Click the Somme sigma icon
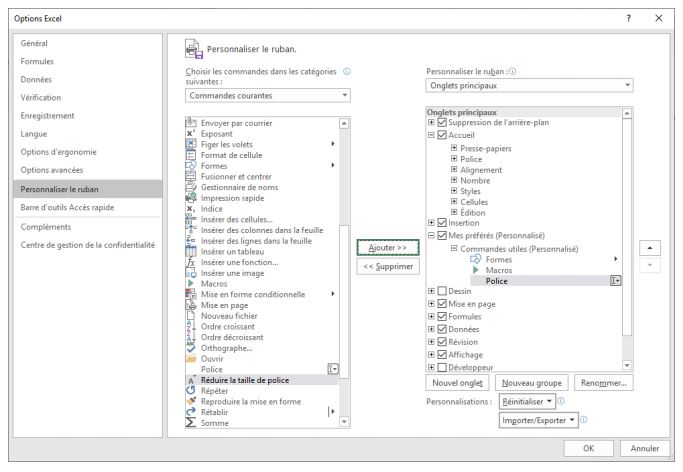This screenshot has height=472, width=683. click(192, 423)
